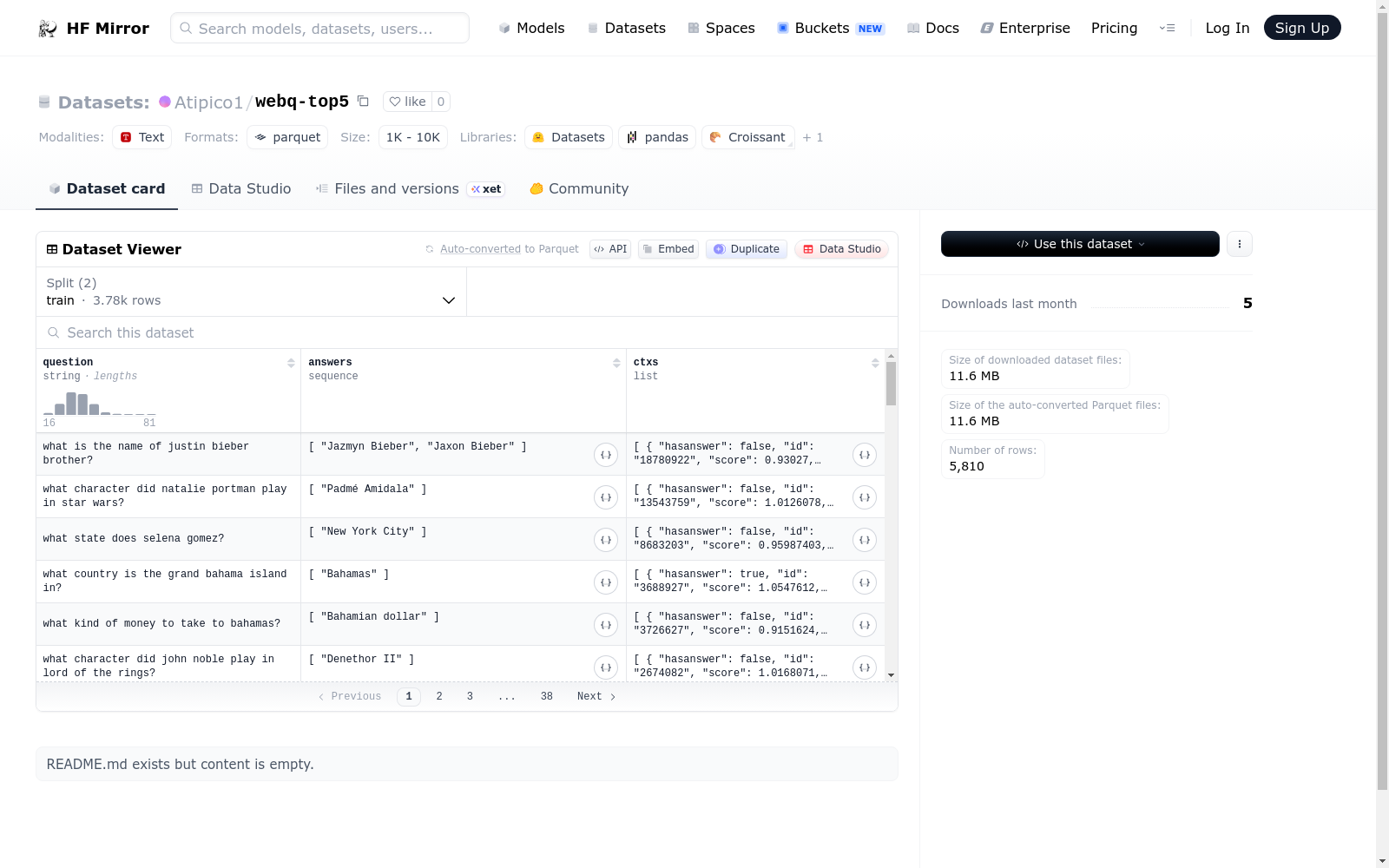Sort by the ctxs column
This screenshot has width=1389, height=868.
coord(875,363)
